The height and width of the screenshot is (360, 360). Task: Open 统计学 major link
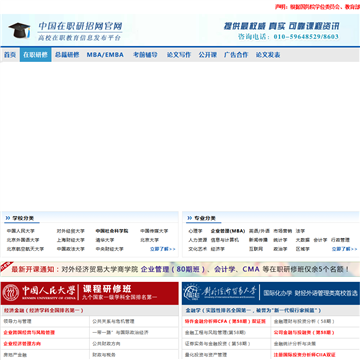pyautogui.click(x=280, y=240)
